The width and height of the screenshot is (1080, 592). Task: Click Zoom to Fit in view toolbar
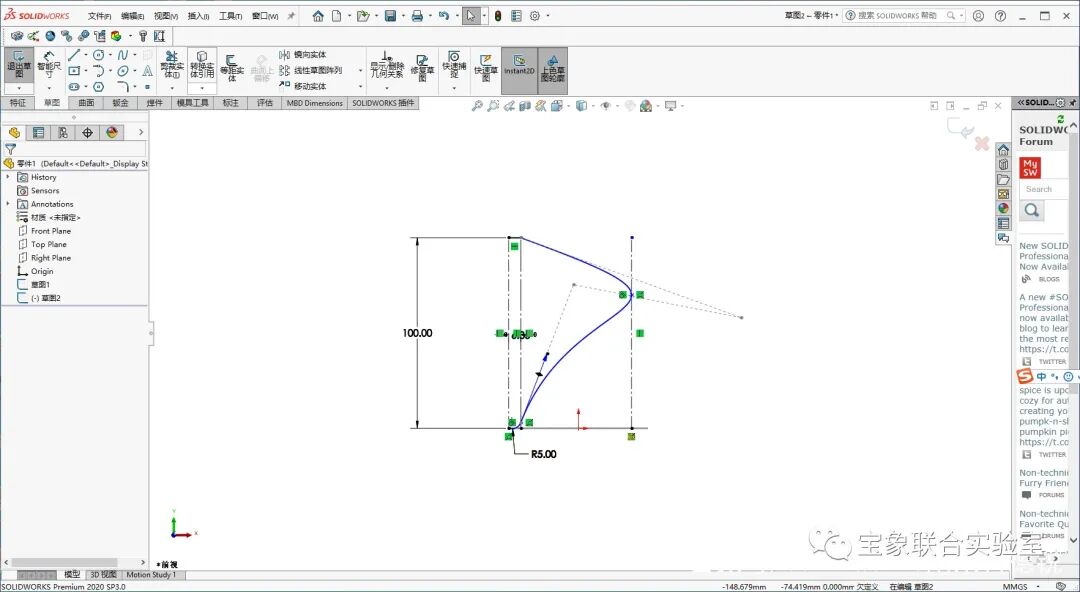pos(477,106)
